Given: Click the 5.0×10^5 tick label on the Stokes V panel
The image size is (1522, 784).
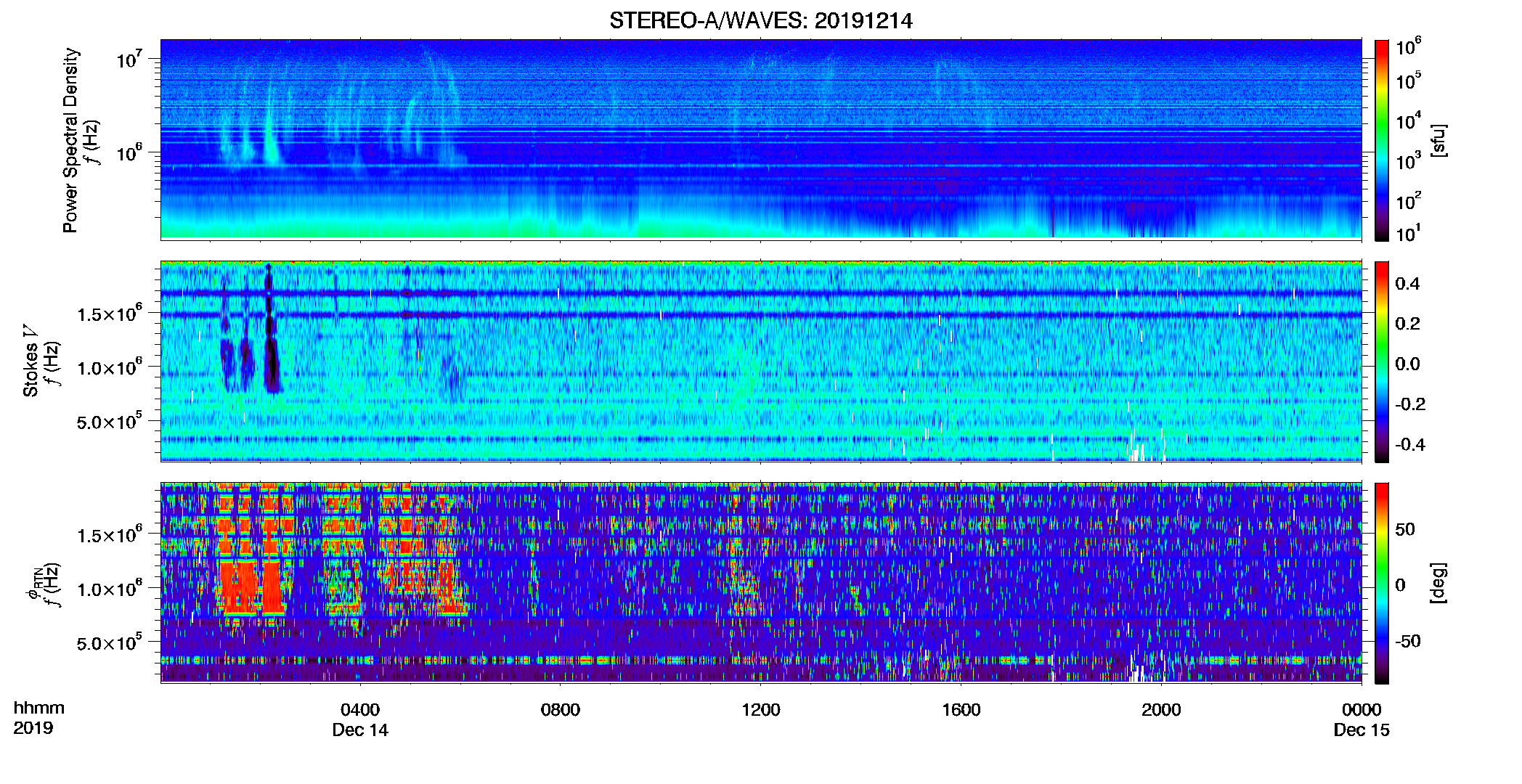Looking at the screenshot, I should click(110, 422).
